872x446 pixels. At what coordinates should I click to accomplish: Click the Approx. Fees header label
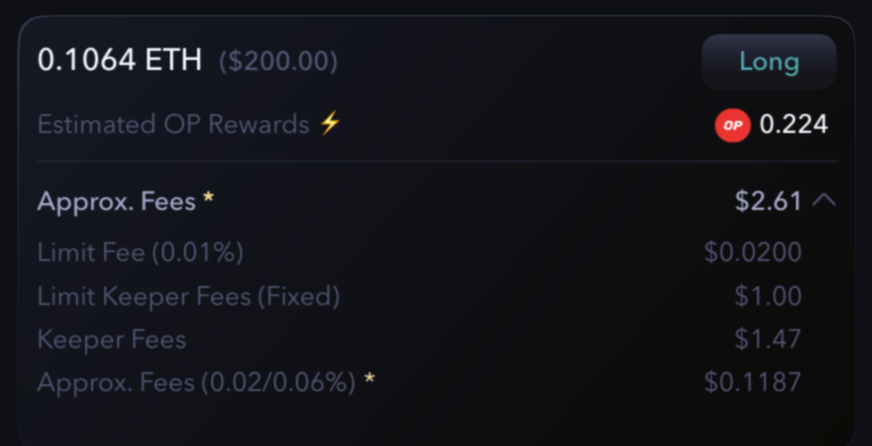[115, 201]
